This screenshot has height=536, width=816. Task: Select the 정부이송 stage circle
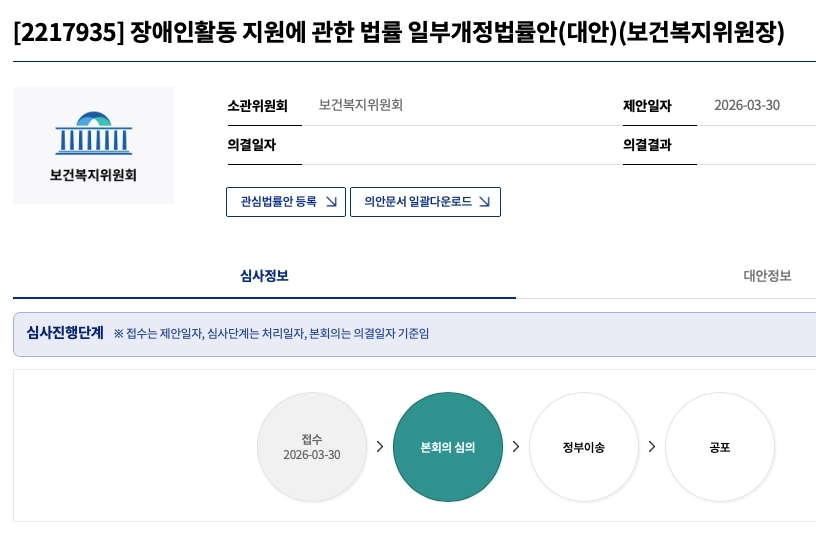pos(584,447)
